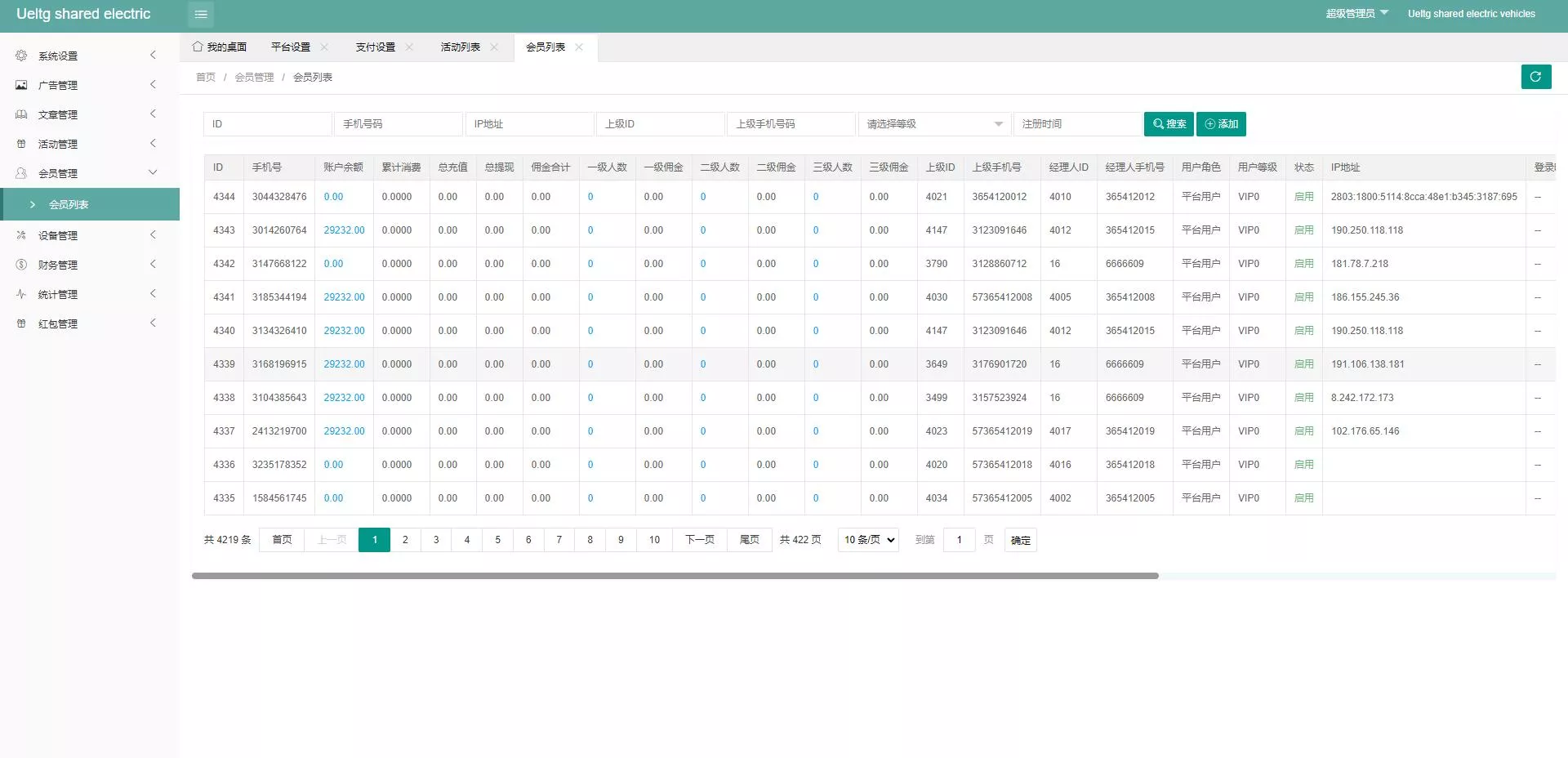
Task: Click the system settings gear icon
Action: [21, 56]
